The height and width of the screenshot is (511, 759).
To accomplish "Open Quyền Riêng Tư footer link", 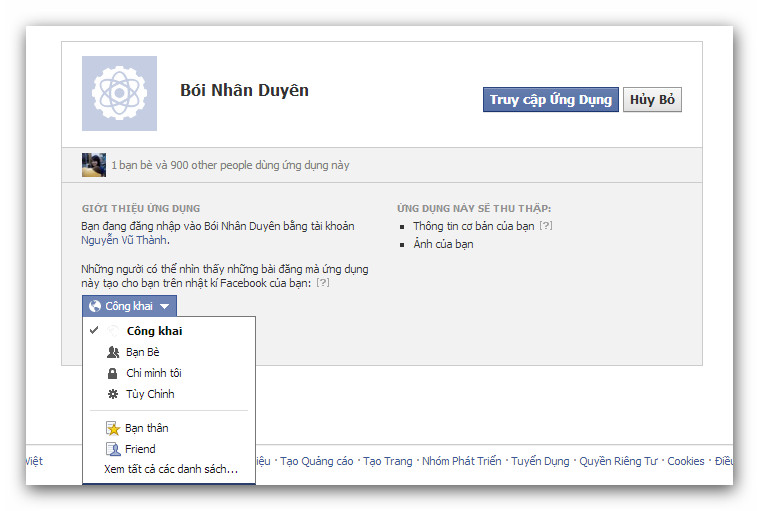I will click(x=619, y=461).
